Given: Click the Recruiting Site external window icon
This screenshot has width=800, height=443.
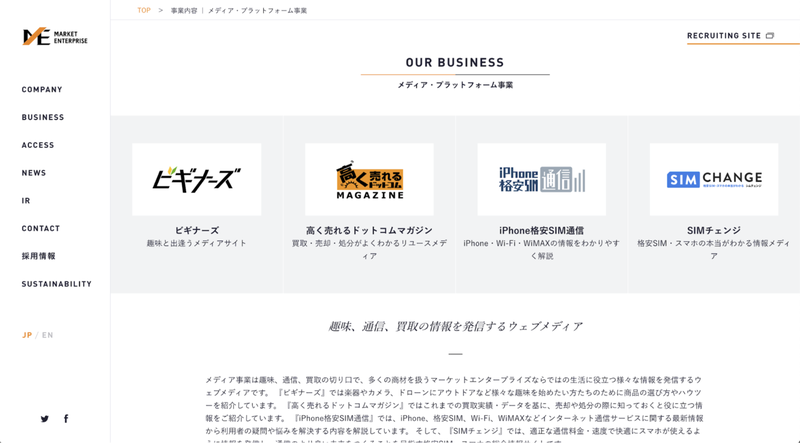Looking at the screenshot, I should [x=770, y=36].
